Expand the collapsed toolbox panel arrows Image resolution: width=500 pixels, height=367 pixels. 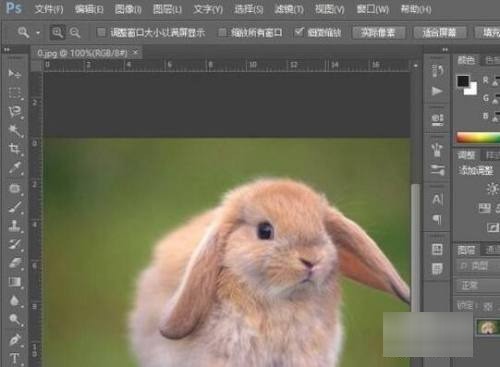click(x=7, y=50)
